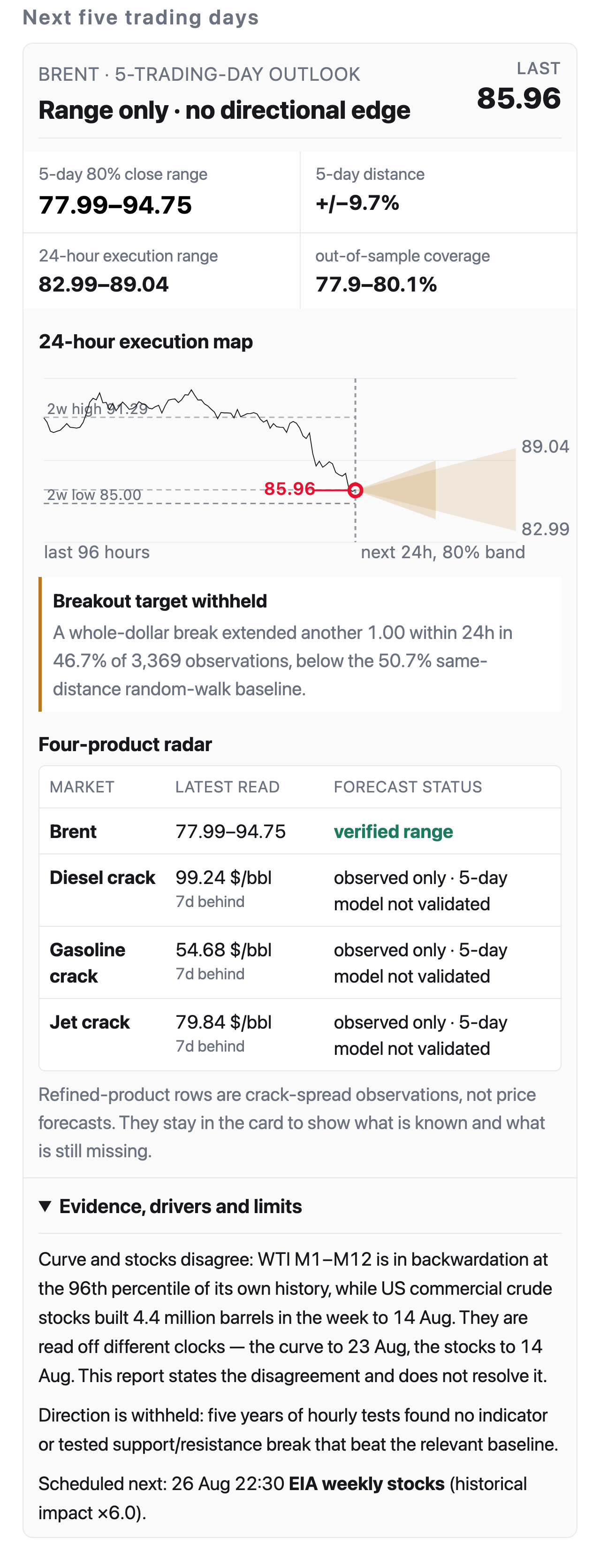
Task: Click the MARKET column header
Action: [82, 787]
